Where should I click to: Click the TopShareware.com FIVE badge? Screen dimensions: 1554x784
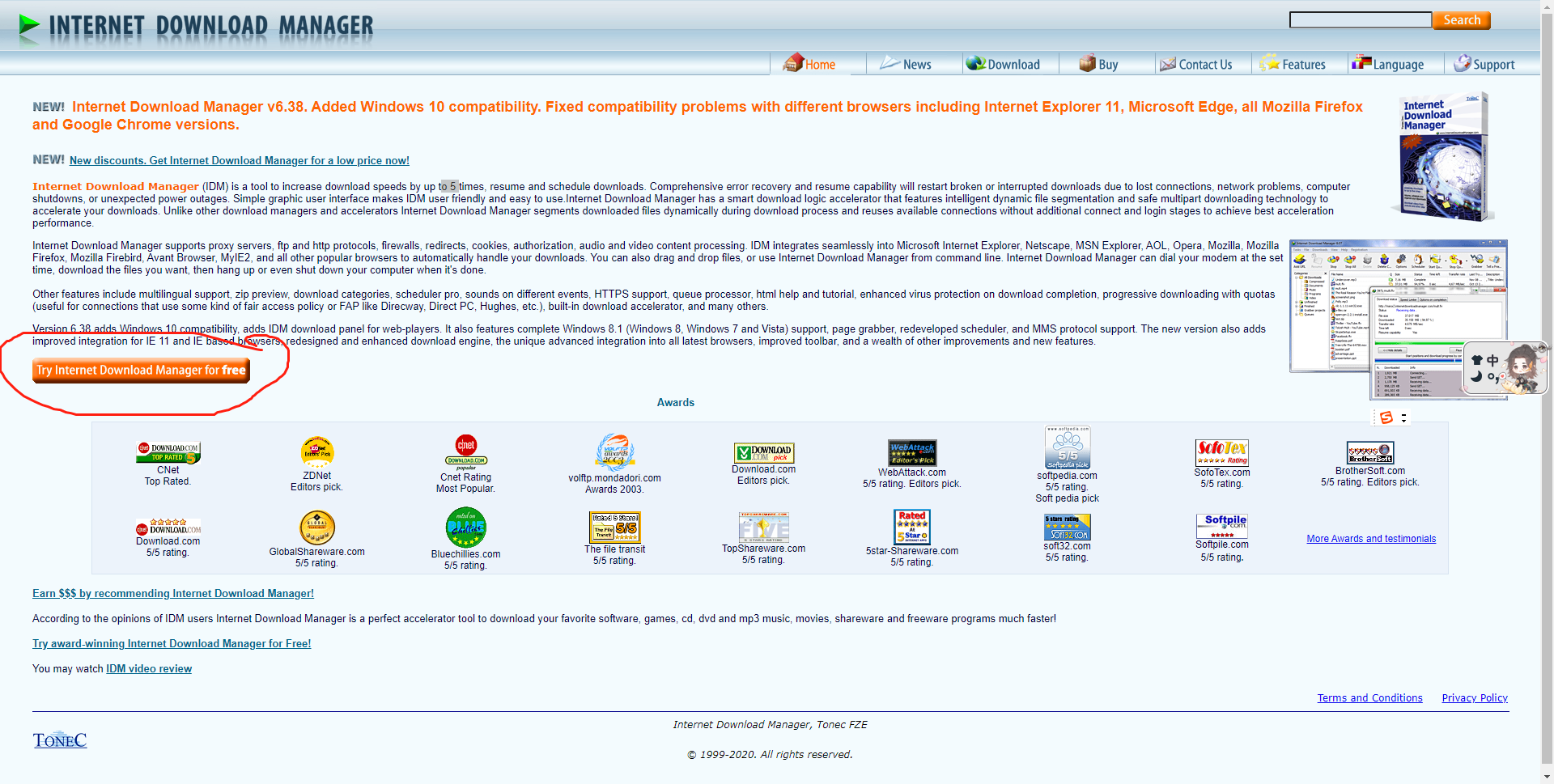(764, 528)
